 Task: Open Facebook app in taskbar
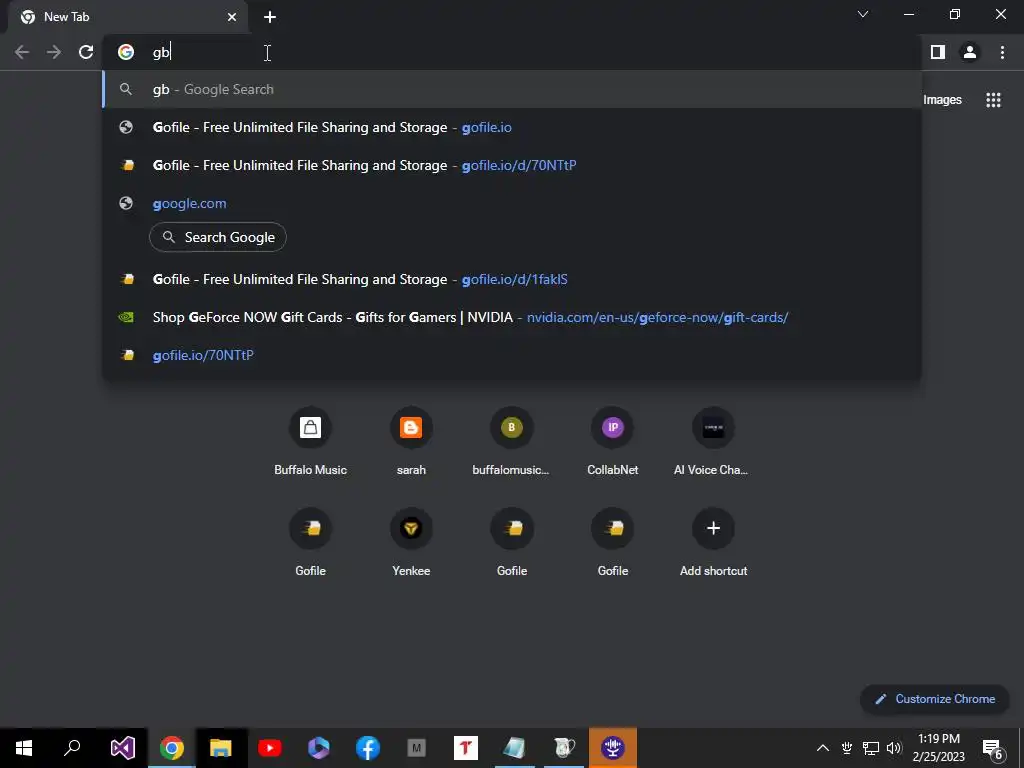pos(368,748)
